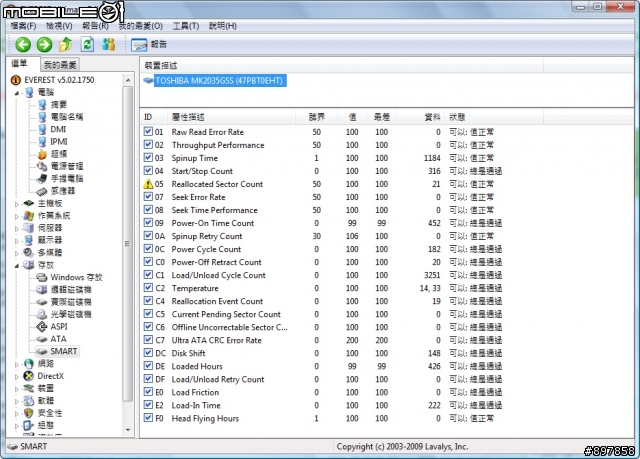The height and width of the screenshot is (459, 640).
Task: Select the Windows storage tree item
Action: (x=76, y=277)
